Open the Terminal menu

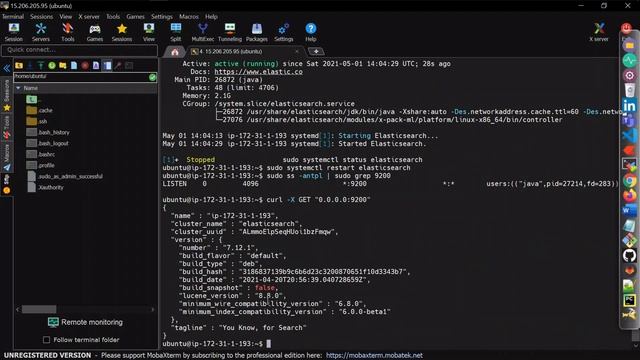[x=13, y=17]
